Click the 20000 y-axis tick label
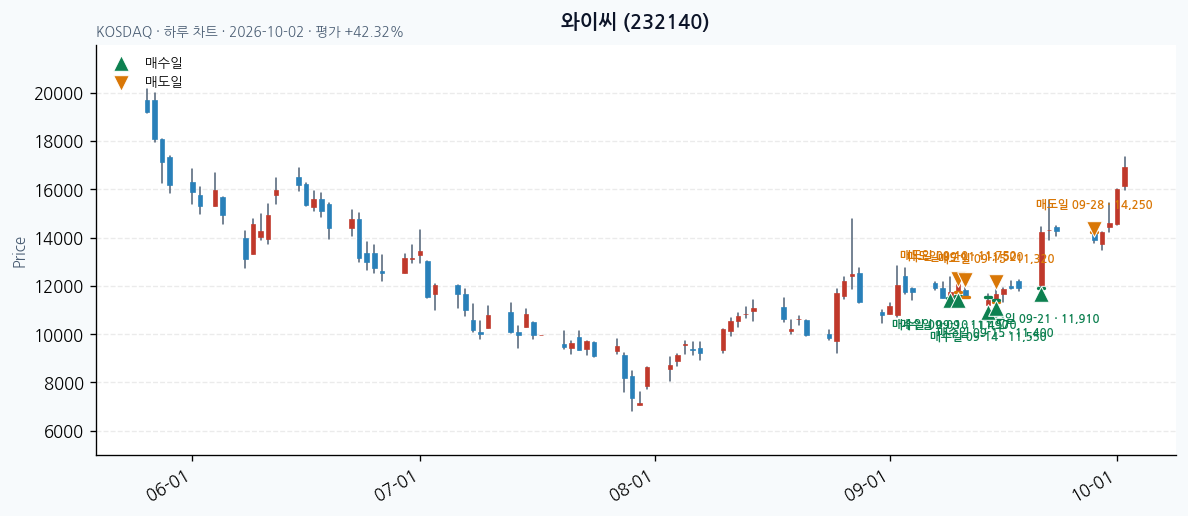This screenshot has height=516, width=1188. 58,94
